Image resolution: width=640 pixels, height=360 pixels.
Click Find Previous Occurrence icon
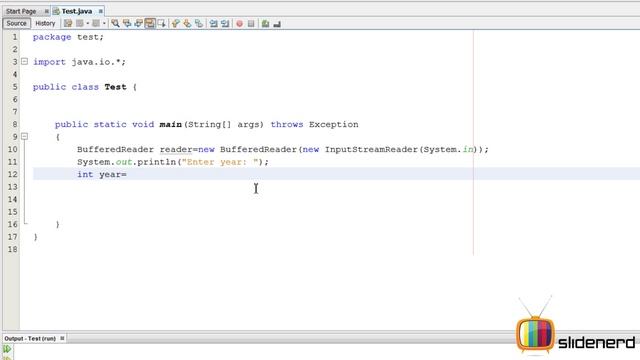(x=127, y=24)
